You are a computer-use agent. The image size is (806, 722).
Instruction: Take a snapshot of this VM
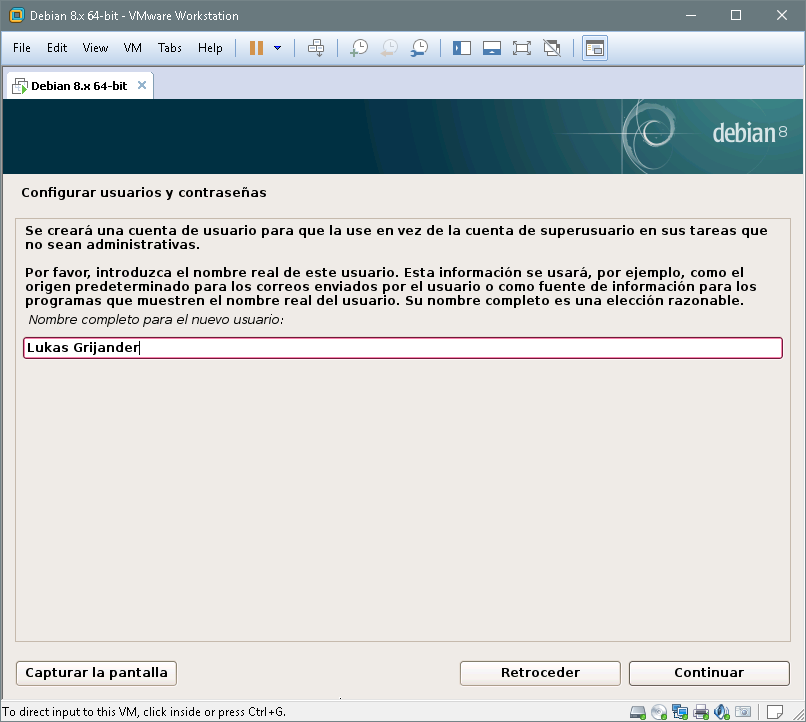pyautogui.click(x=359, y=48)
